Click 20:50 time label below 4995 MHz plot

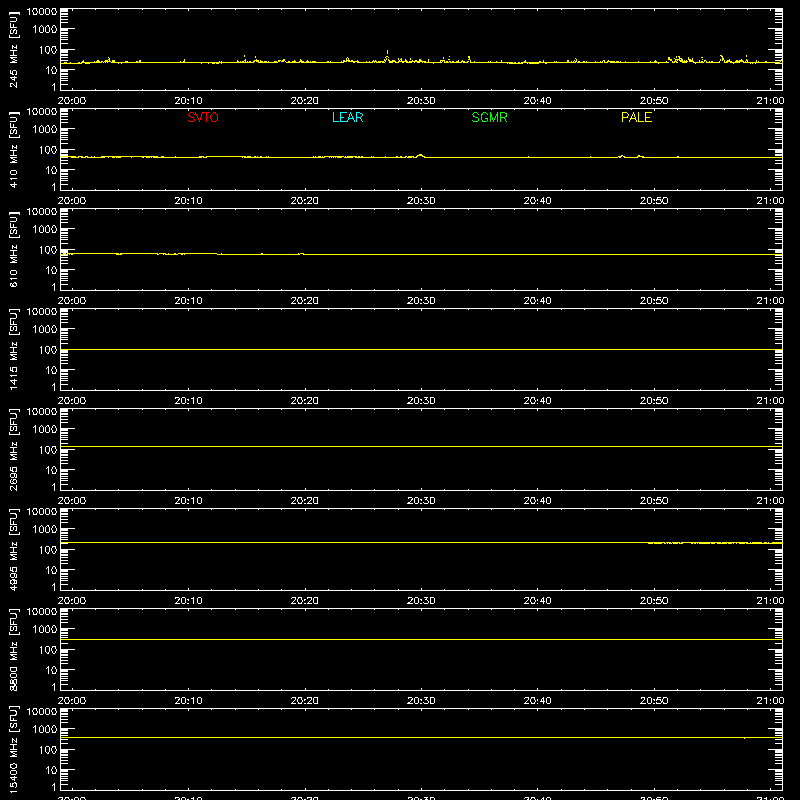(x=654, y=601)
